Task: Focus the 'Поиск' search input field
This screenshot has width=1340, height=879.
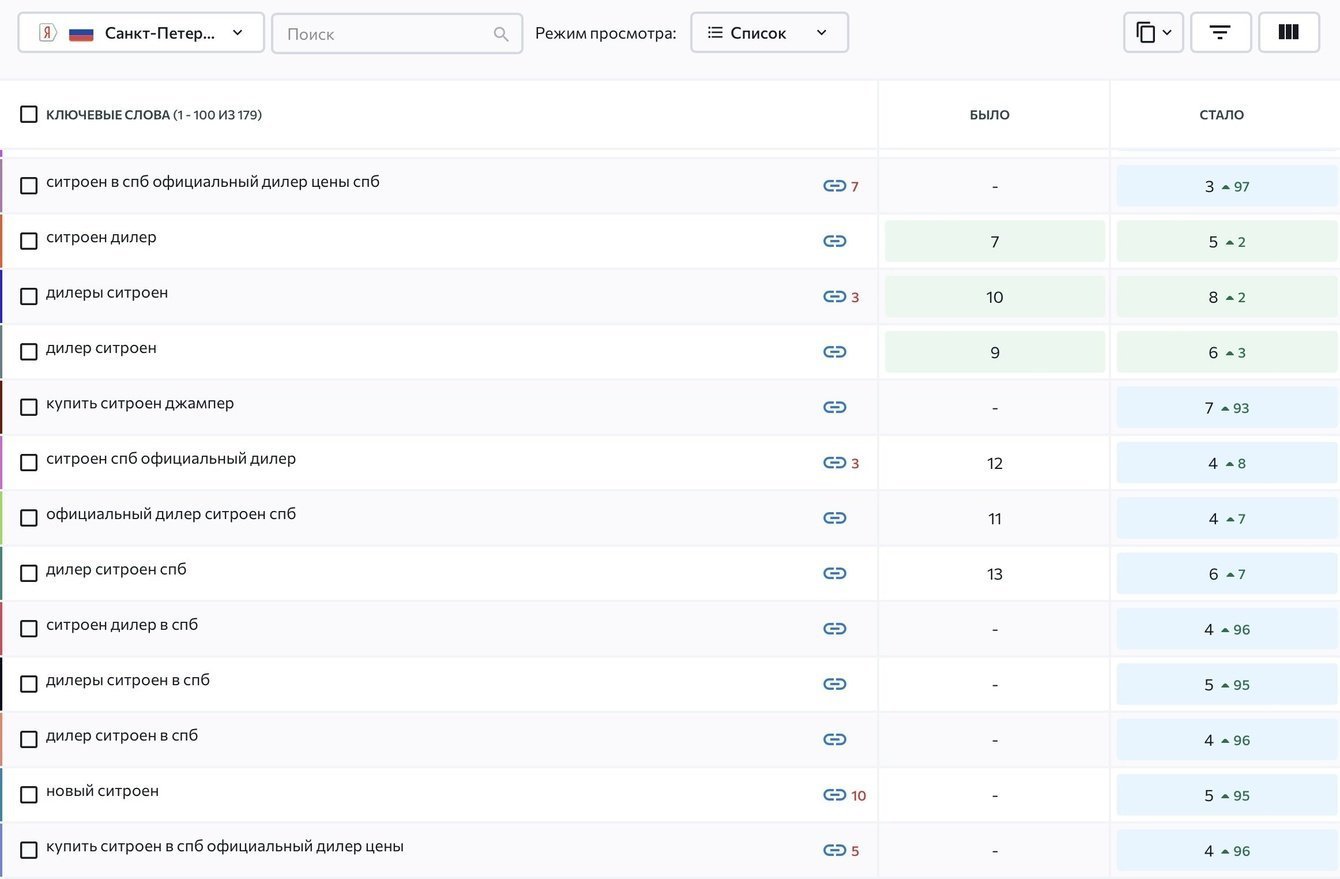Action: tap(385, 34)
